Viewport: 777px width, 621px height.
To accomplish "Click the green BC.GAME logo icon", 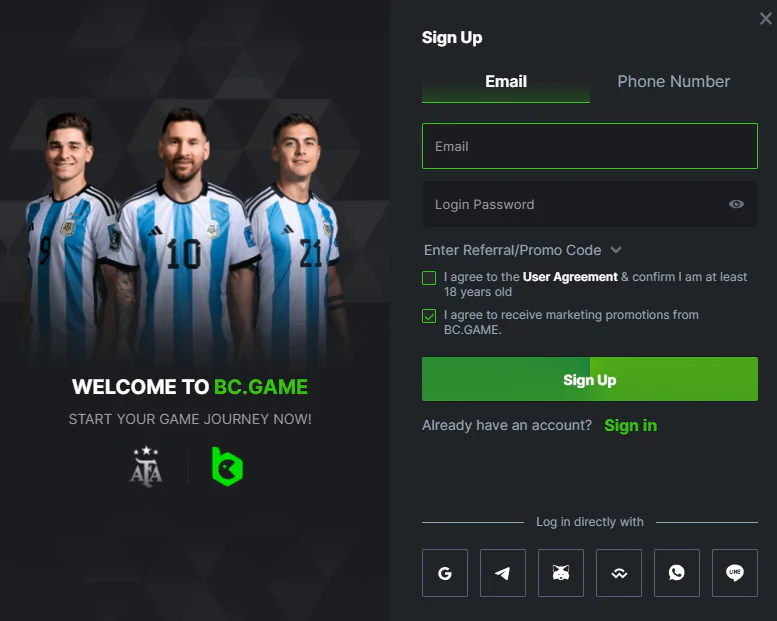I will (227, 466).
